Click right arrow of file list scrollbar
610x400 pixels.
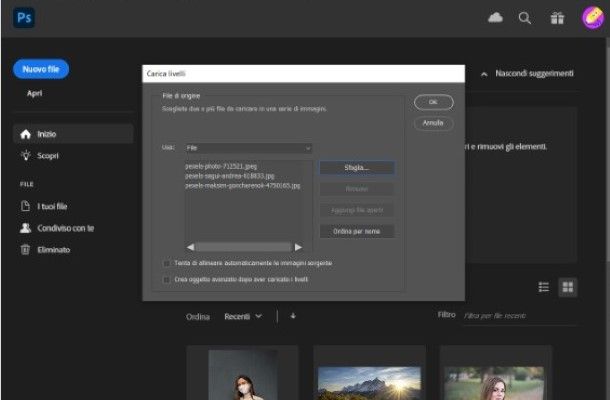click(298, 247)
